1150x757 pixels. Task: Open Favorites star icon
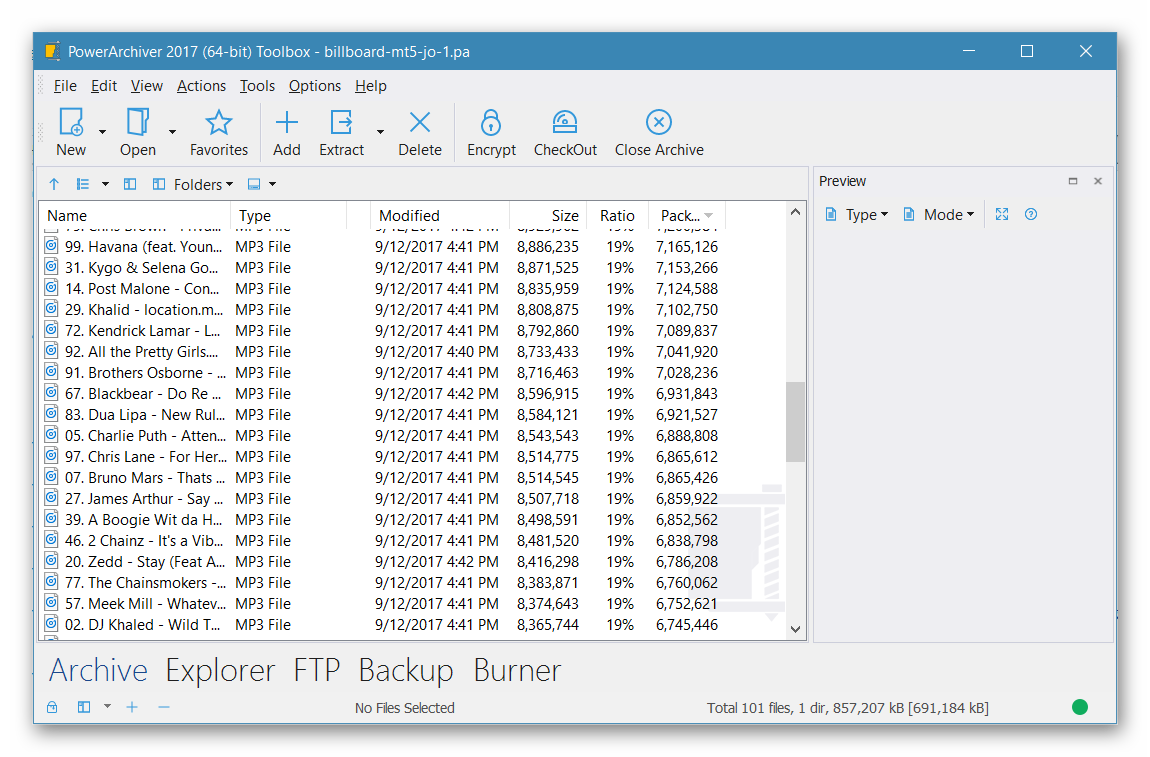(219, 122)
